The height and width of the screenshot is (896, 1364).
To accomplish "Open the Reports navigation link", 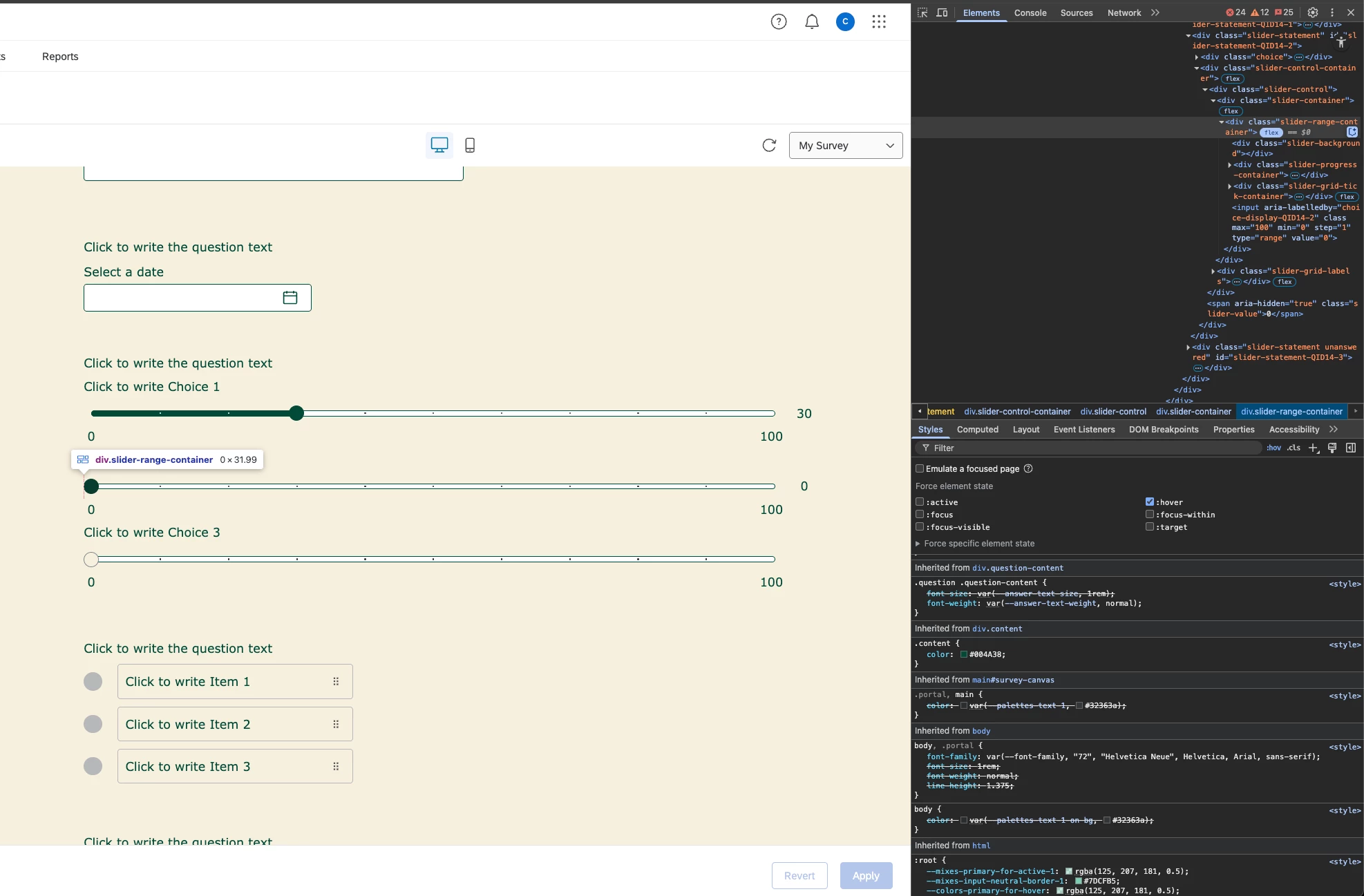I will pos(60,57).
